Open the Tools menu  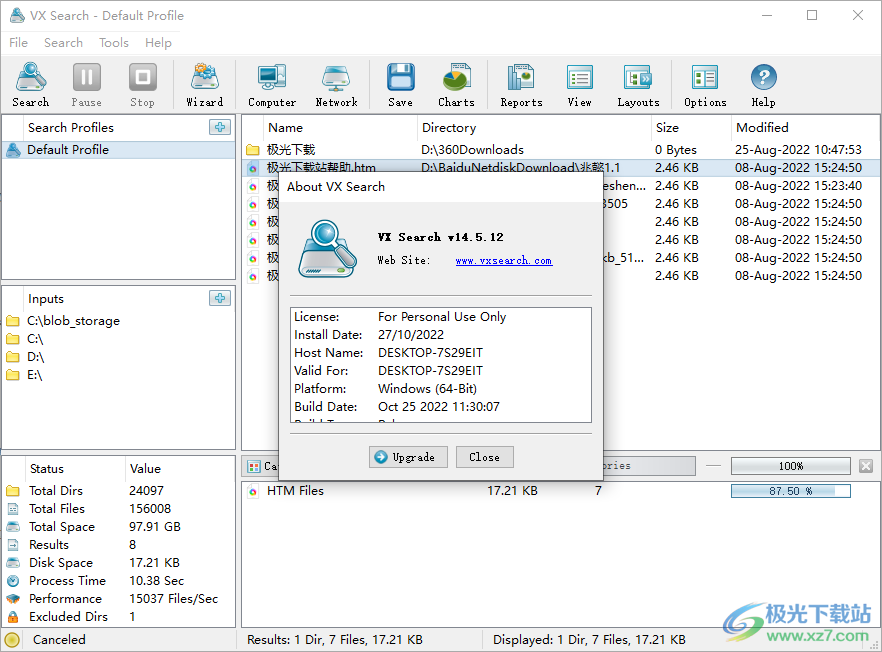coord(114,43)
